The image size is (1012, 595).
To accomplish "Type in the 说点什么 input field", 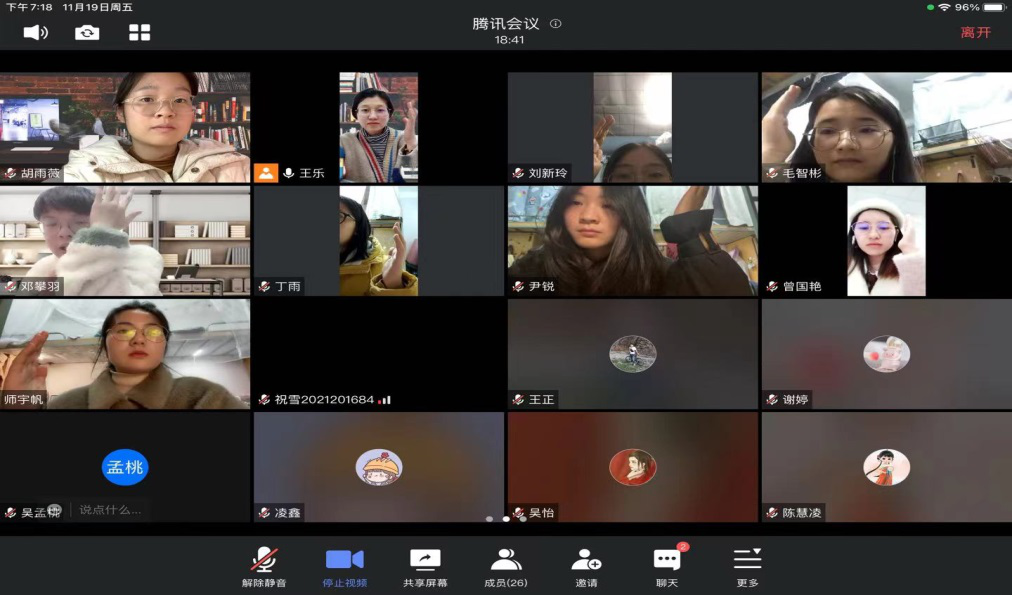I will (x=110, y=510).
